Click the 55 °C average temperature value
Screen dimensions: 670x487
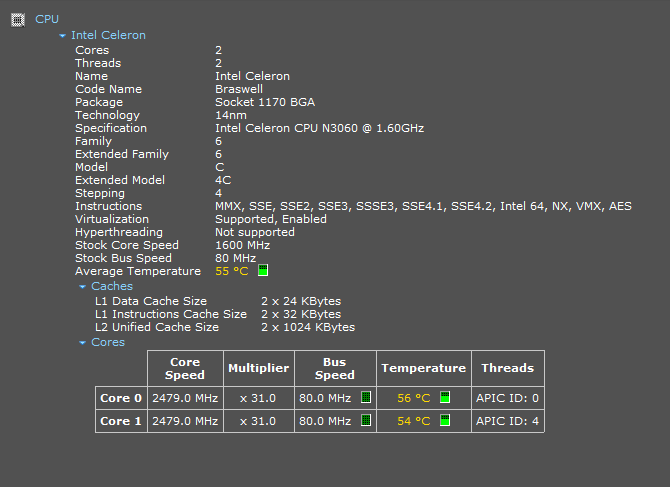tap(232, 271)
